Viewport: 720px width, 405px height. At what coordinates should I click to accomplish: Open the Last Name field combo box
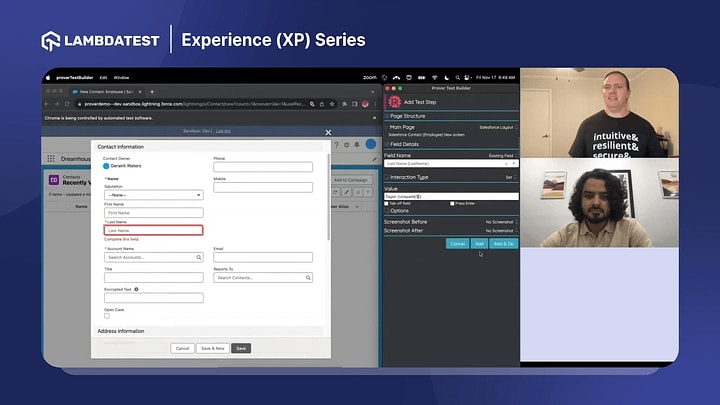click(451, 163)
